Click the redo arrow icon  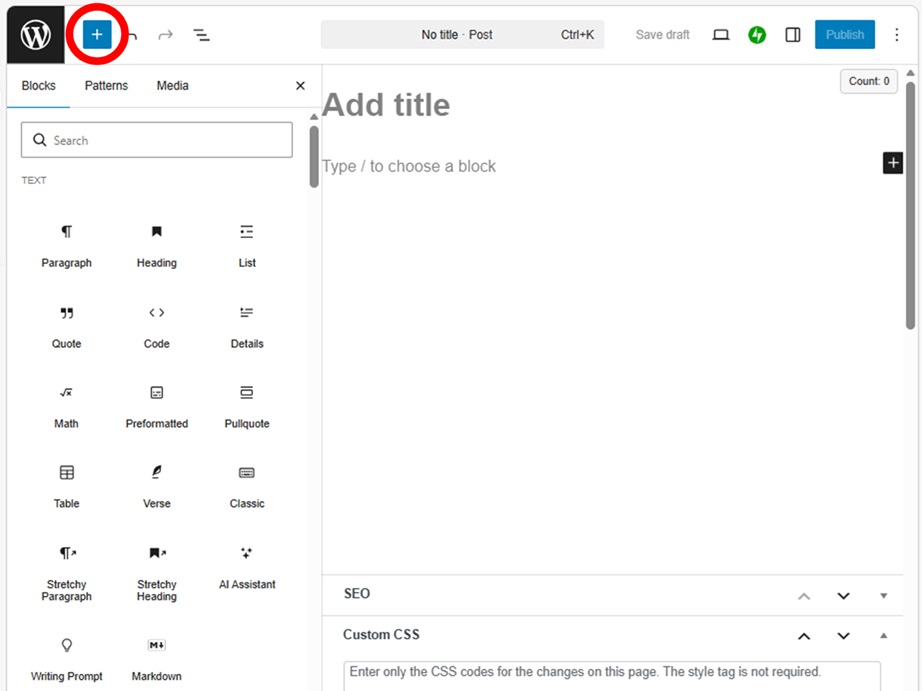pos(166,35)
